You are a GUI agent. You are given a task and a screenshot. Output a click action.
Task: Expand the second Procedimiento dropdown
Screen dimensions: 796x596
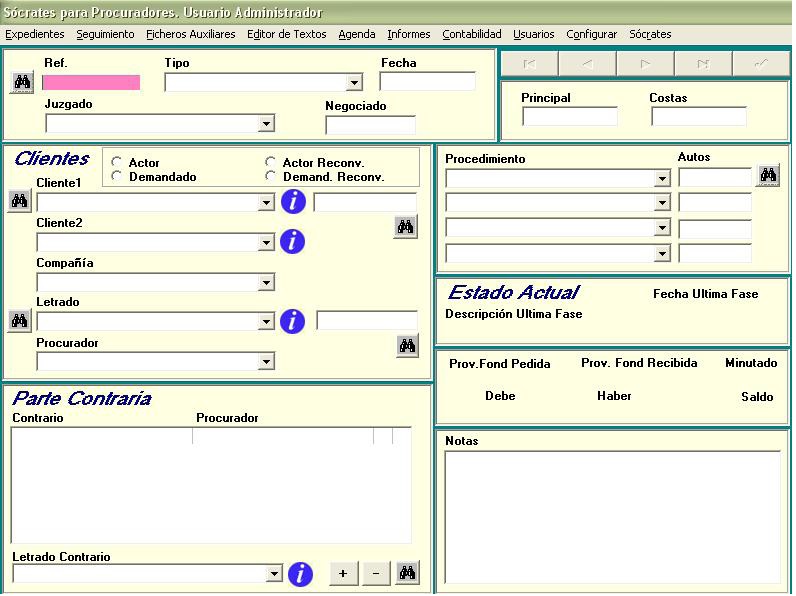(662, 203)
